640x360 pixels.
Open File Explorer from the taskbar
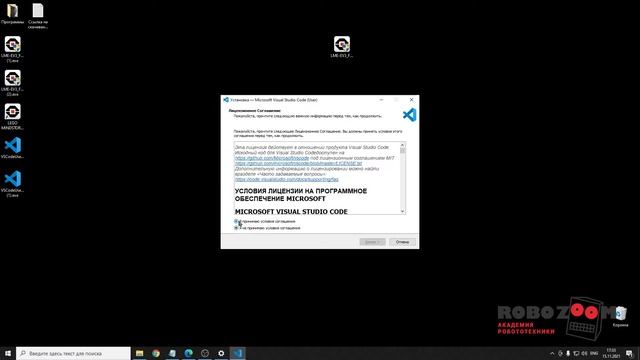pos(140,353)
